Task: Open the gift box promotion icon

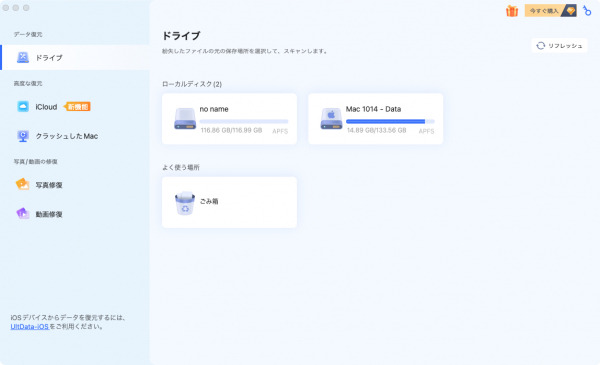Action: tap(512, 11)
